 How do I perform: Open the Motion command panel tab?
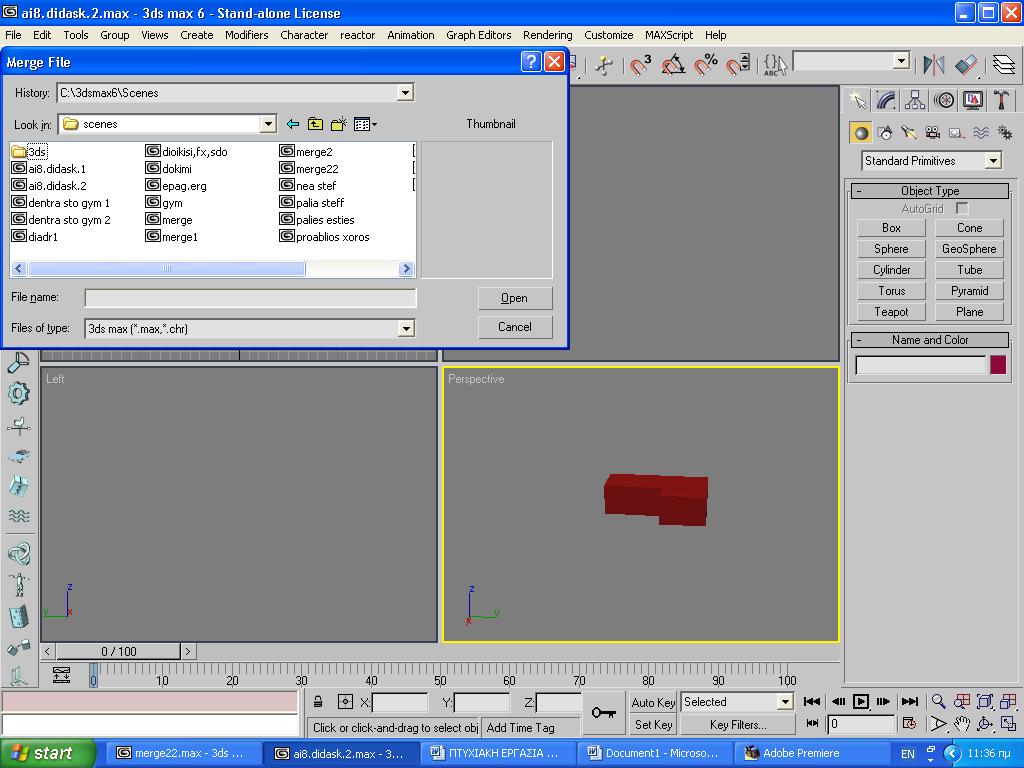coord(944,100)
